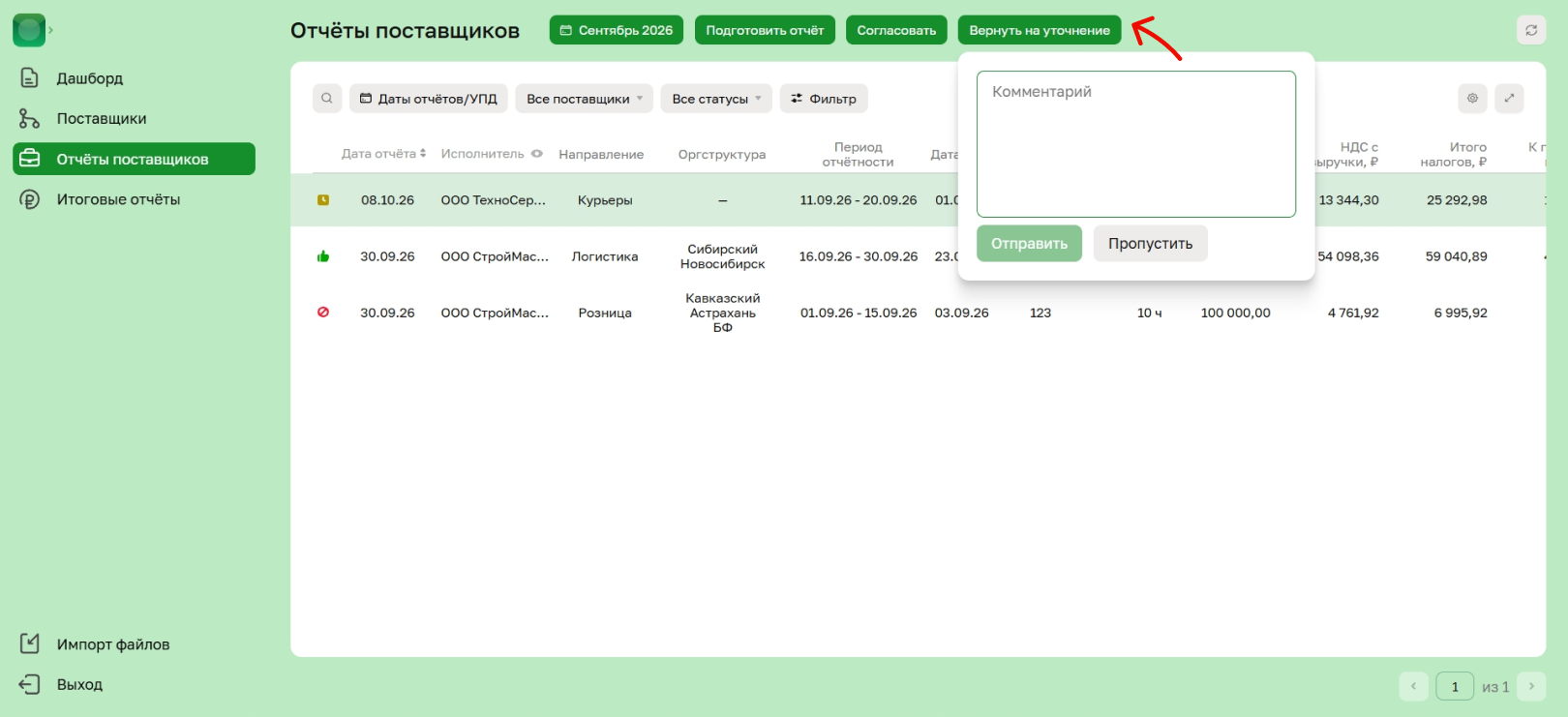The image size is (1568, 717).
Task: Select the ООО ТехноСер... executor cell
Action: pyautogui.click(x=494, y=200)
